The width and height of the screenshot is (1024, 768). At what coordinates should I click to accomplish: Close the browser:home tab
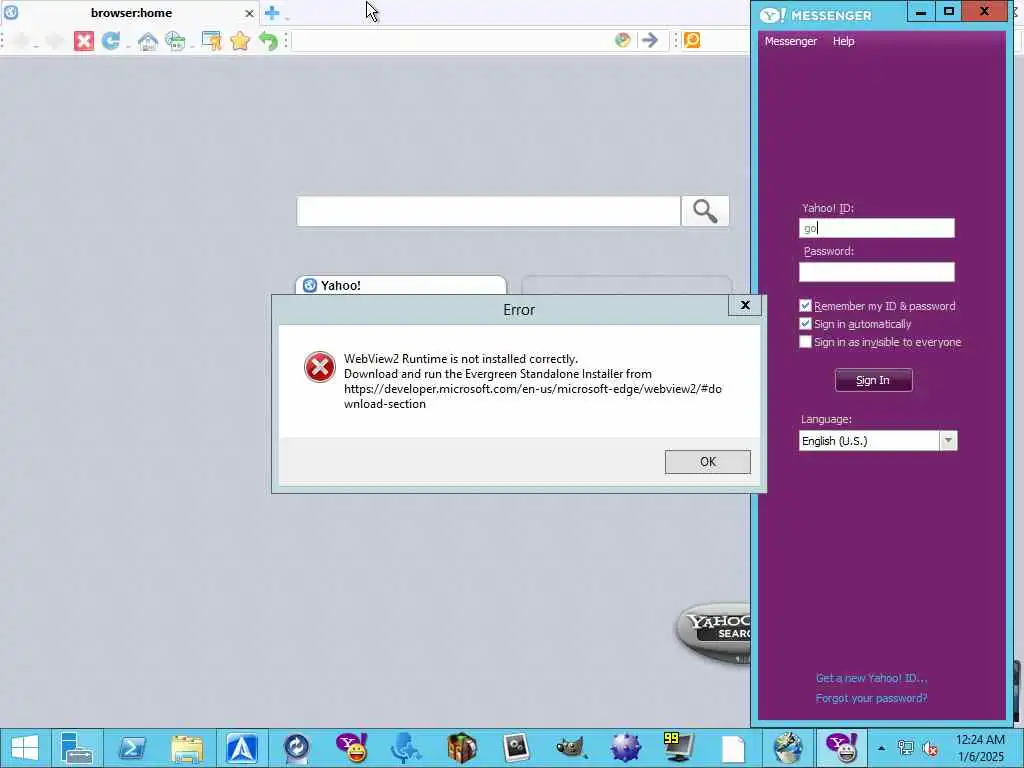click(249, 13)
